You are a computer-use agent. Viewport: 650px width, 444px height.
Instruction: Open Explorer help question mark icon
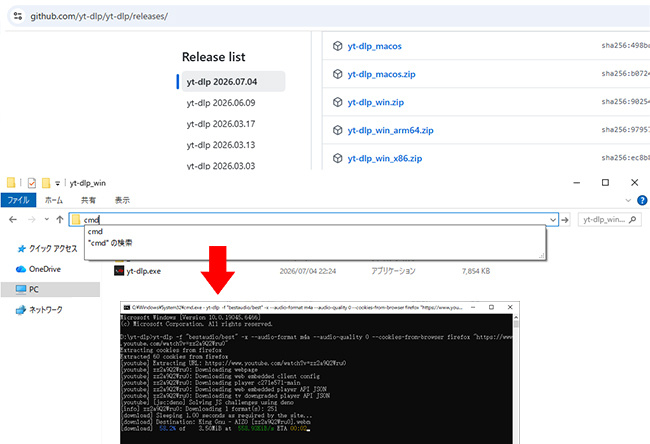(642, 201)
